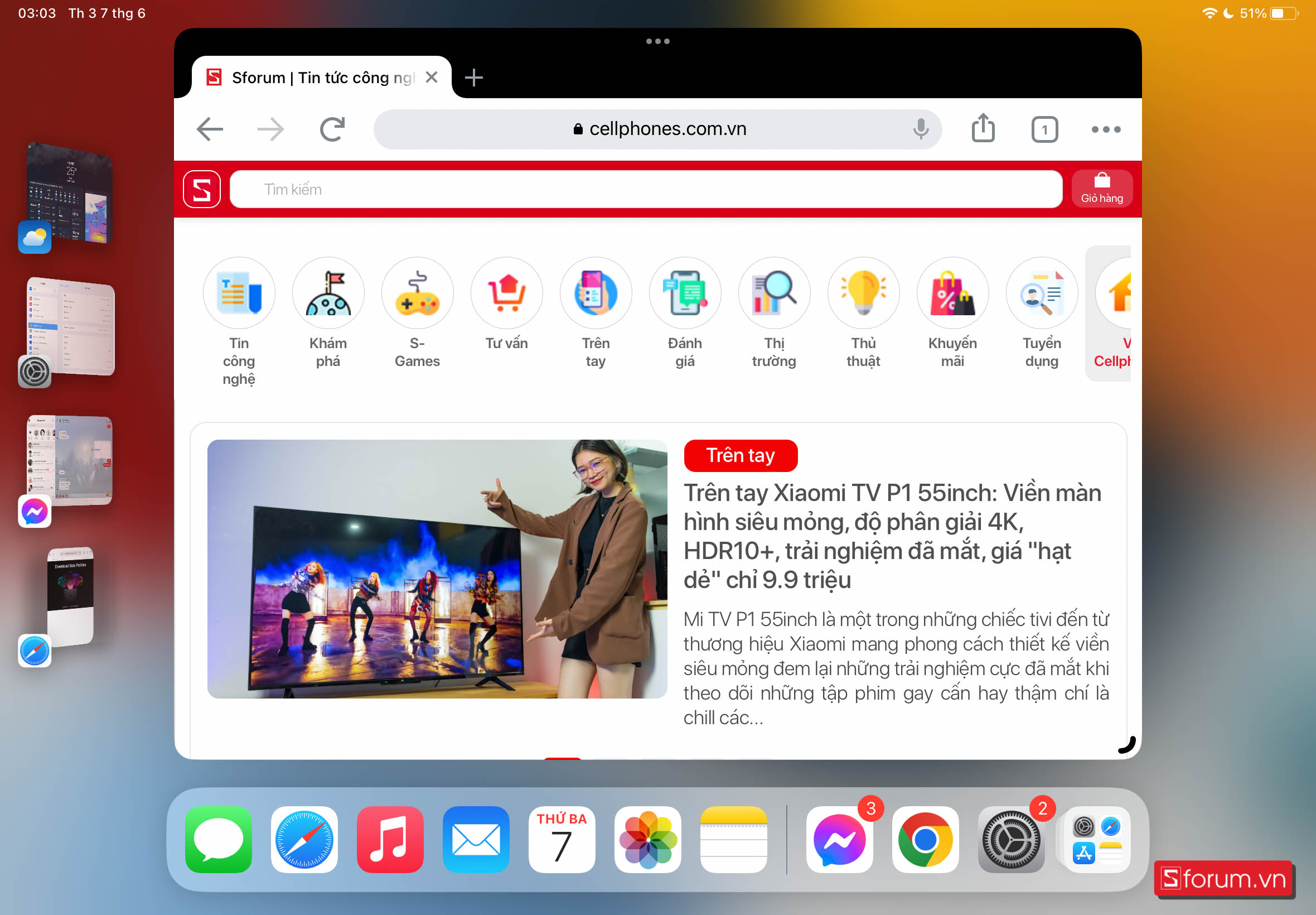The width and height of the screenshot is (1316, 915).
Task: Open the Tuyển dụng category
Action: click(x=1042, y=312)
